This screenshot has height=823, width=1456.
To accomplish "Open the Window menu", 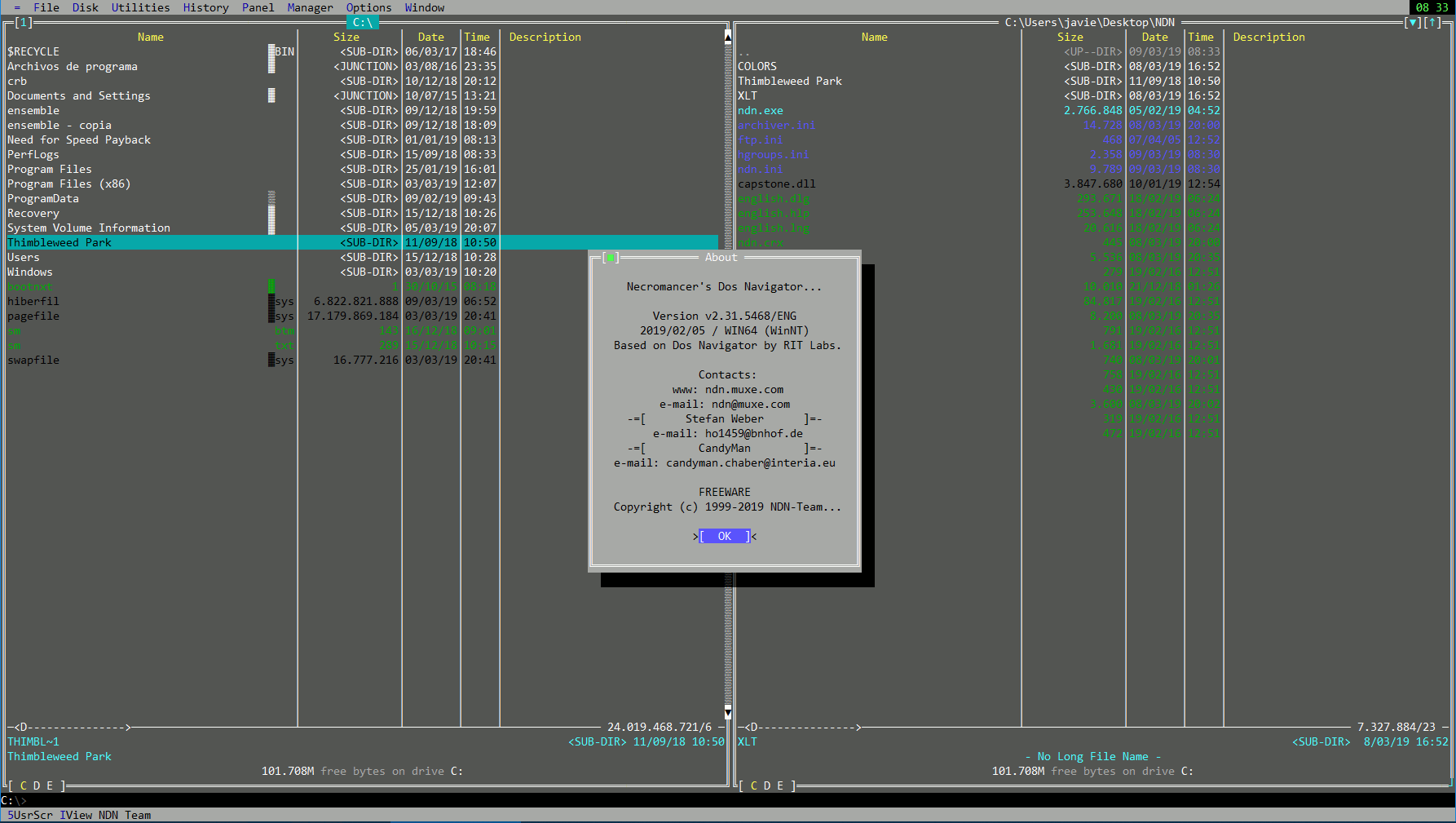I will pyautogui.click(x=425, y=7).
